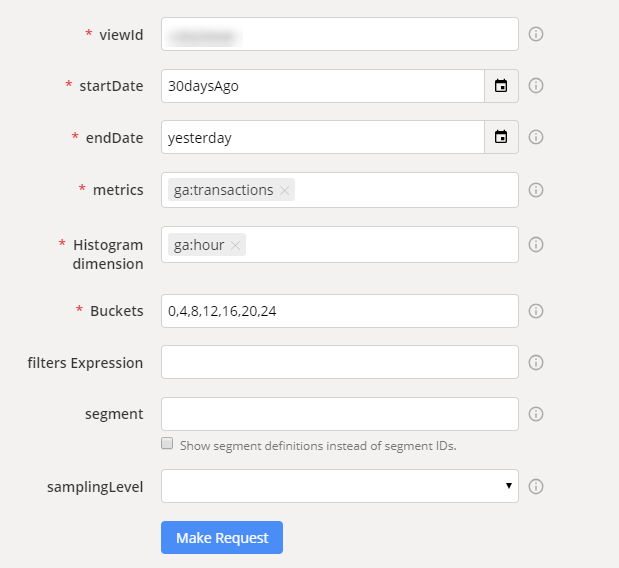Remove the ga:hour dimension tag

[236, 245]
